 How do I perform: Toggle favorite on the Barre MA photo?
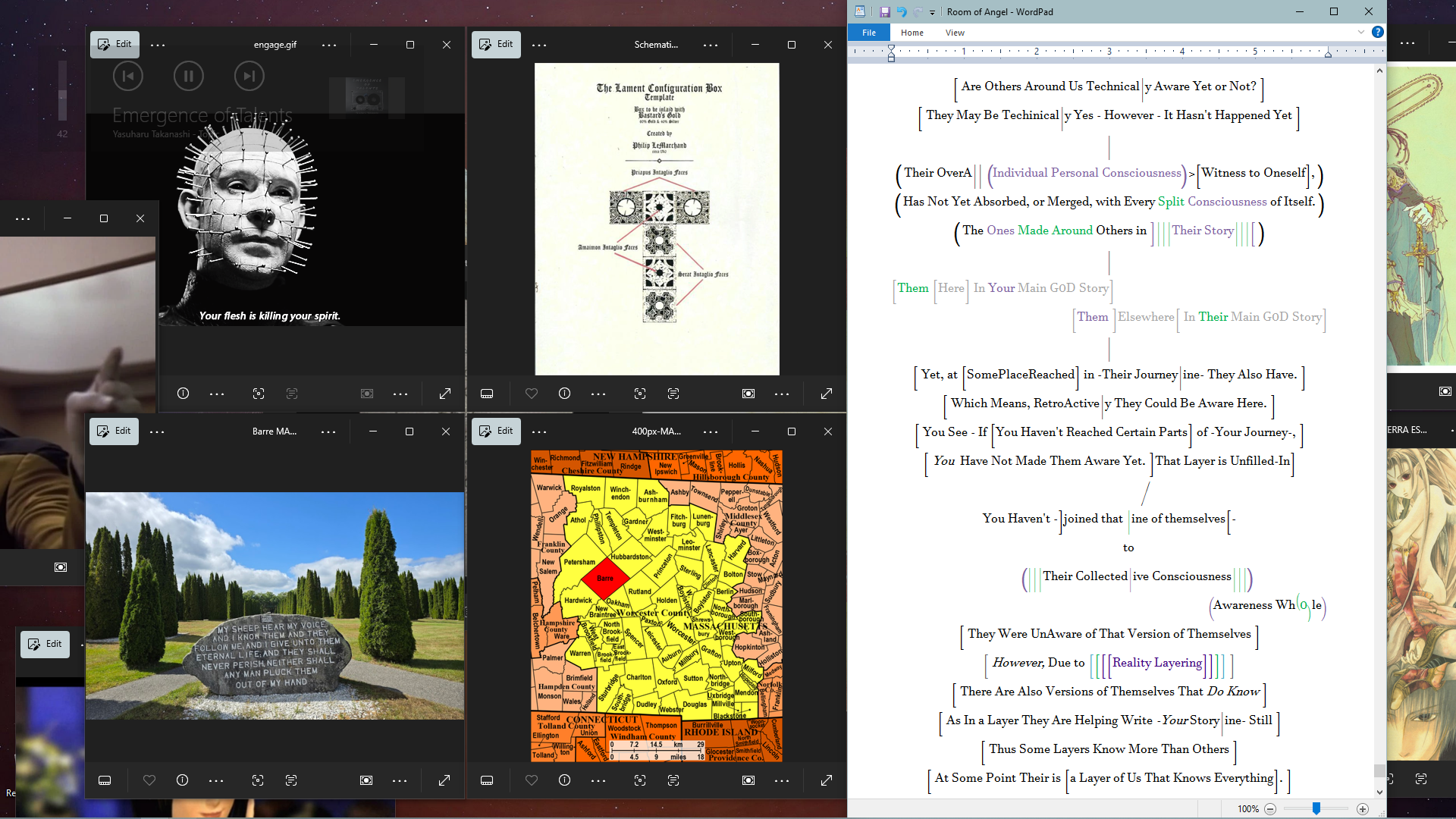[149, 780]
